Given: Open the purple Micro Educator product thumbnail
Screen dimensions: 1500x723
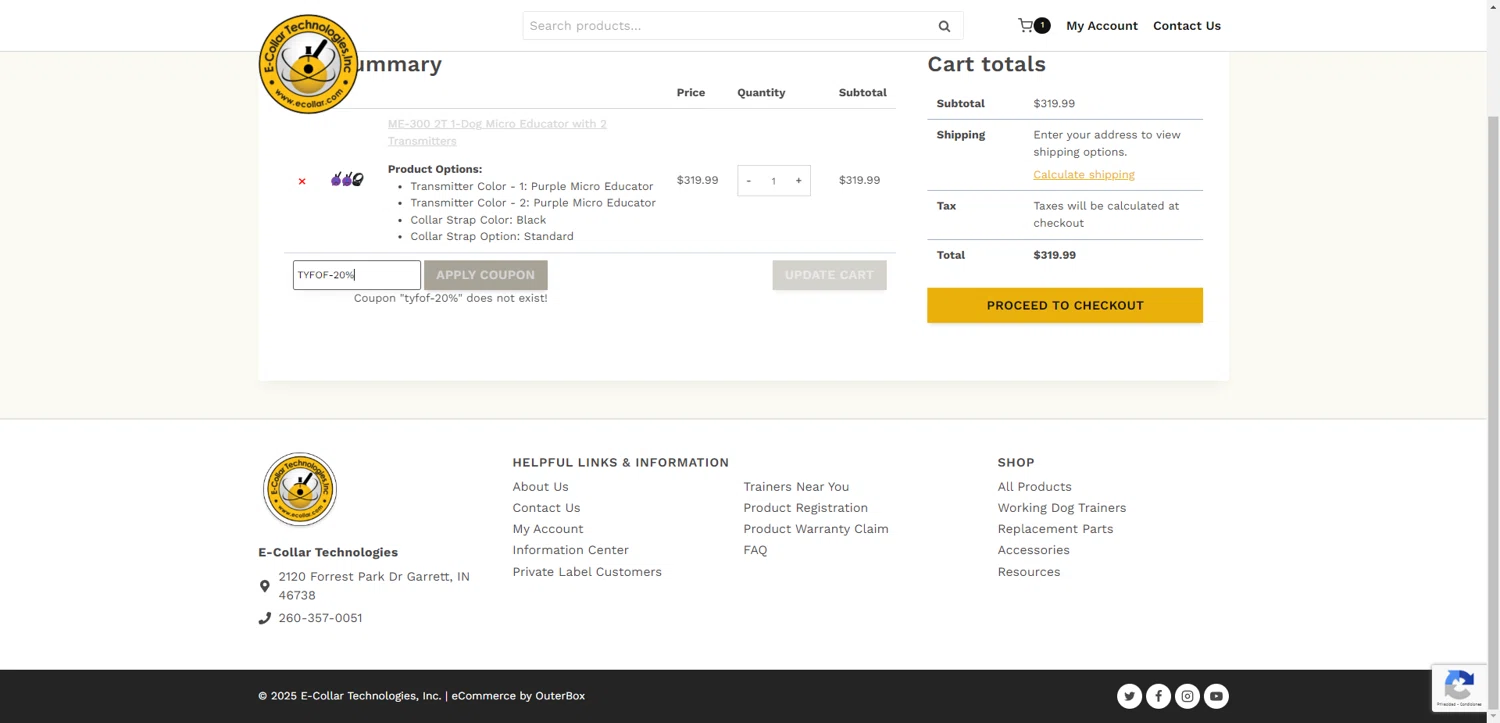Looking at the screenshot, I should click(x=347, y=180).
